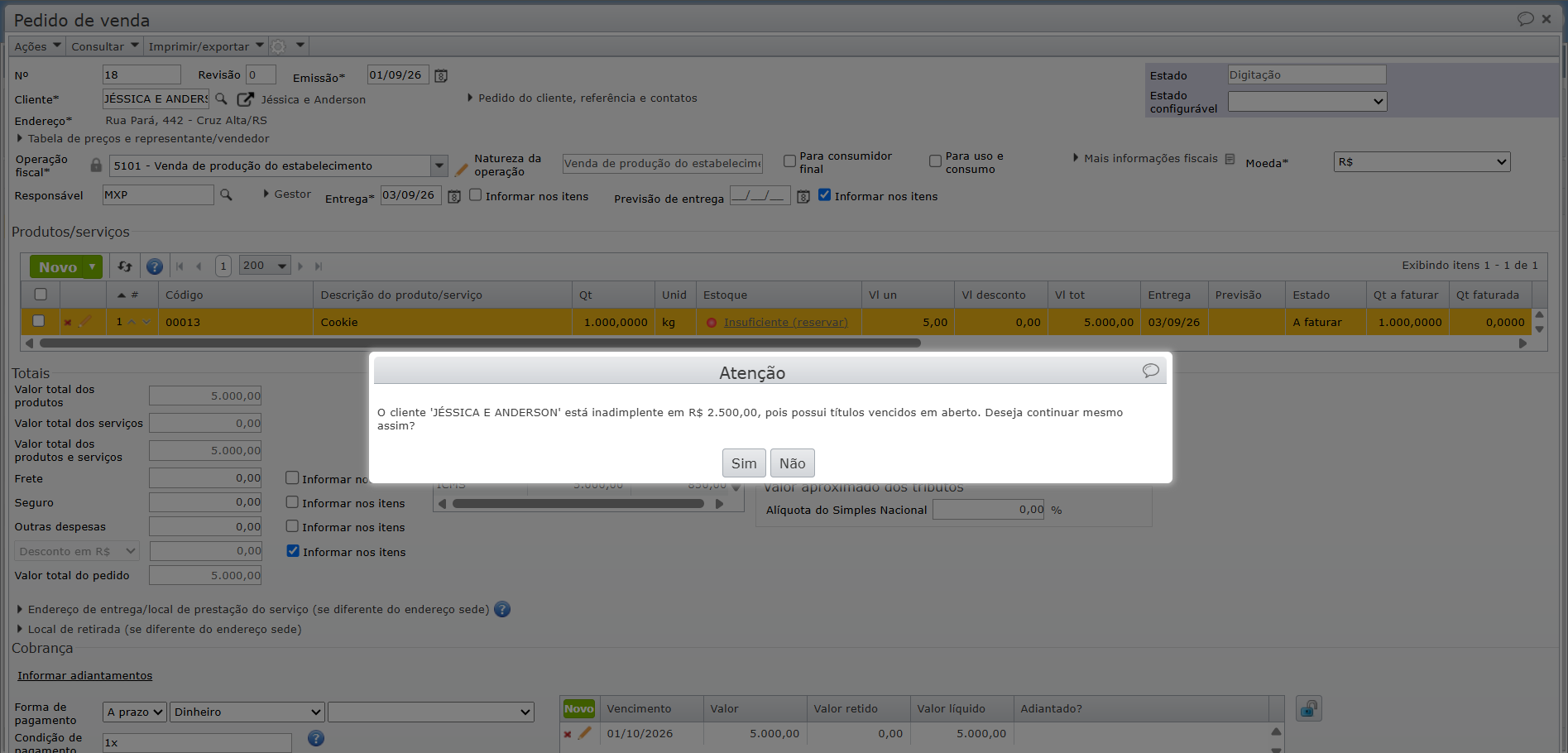Open the Ações menu
The width and height of the screenshot is (1568, 753).
pos(37,46)
